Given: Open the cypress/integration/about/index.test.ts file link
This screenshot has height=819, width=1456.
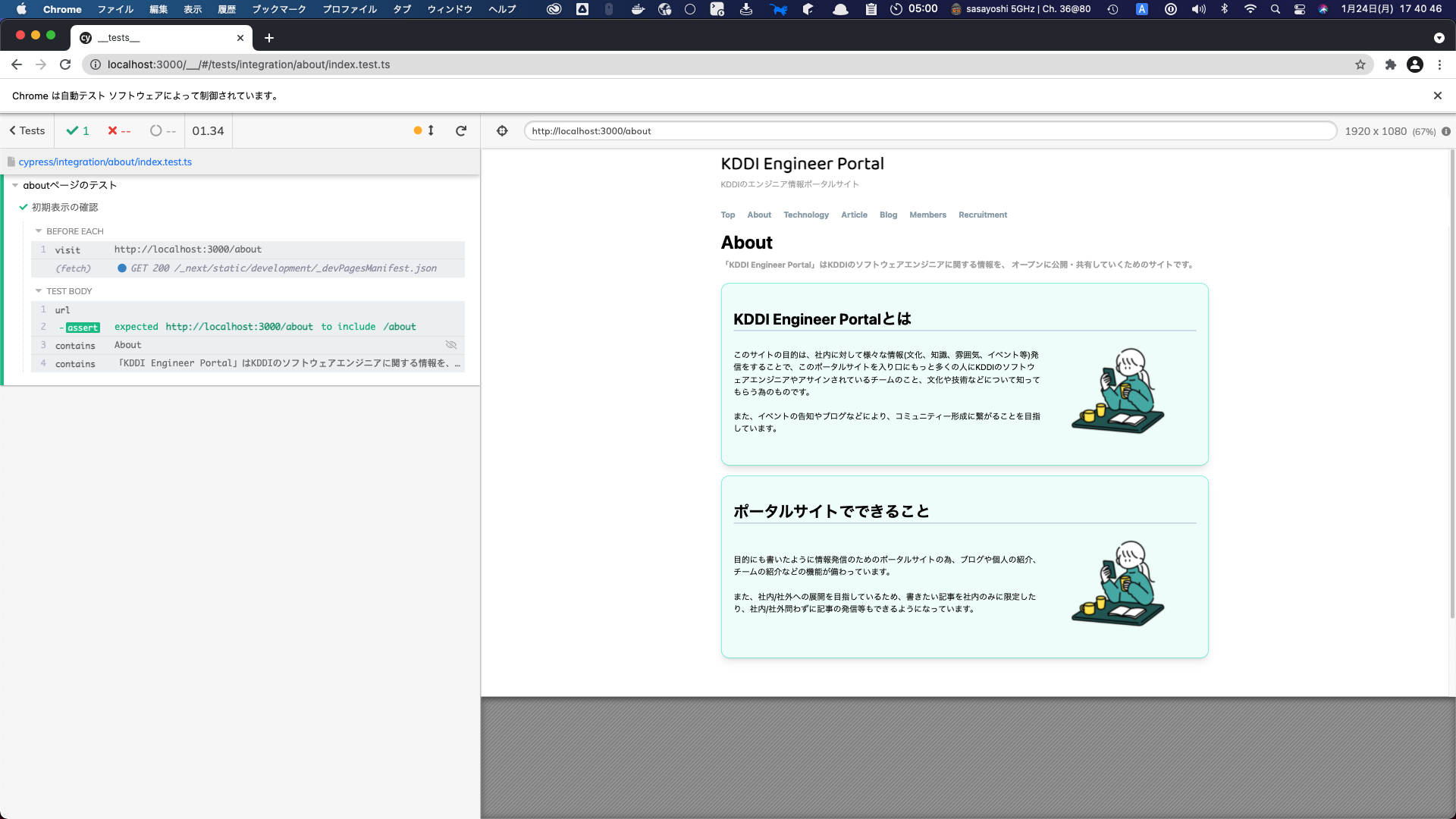Looking at the screenshot, I should pyautogui.click(x=105, y=162).
